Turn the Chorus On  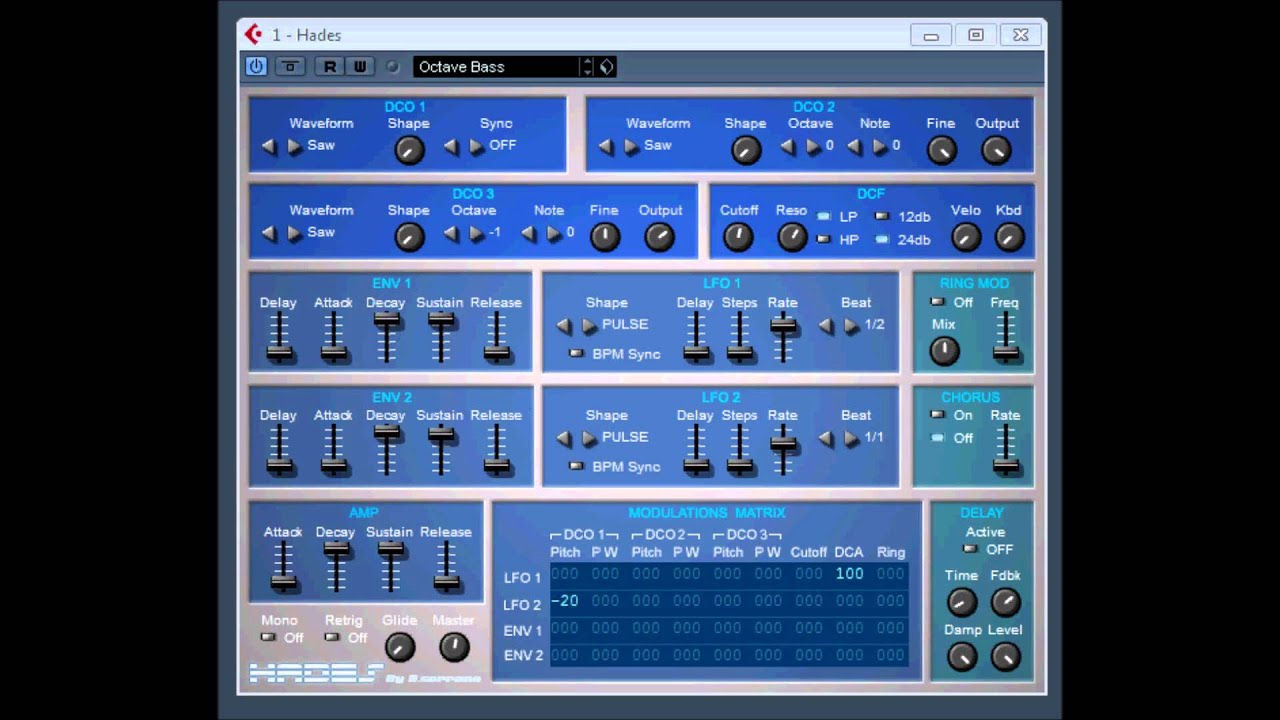click(x=937, y=415)
